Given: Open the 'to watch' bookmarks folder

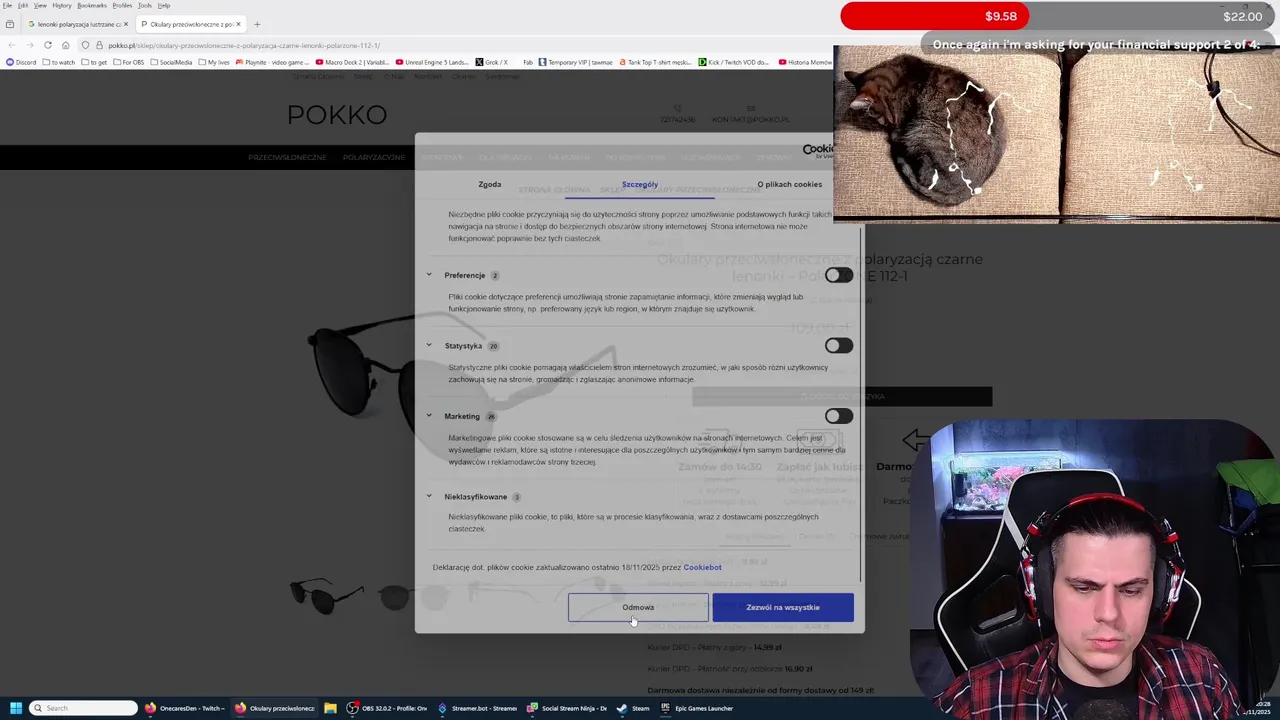Looking at the screenshot, I should (59, 62).
